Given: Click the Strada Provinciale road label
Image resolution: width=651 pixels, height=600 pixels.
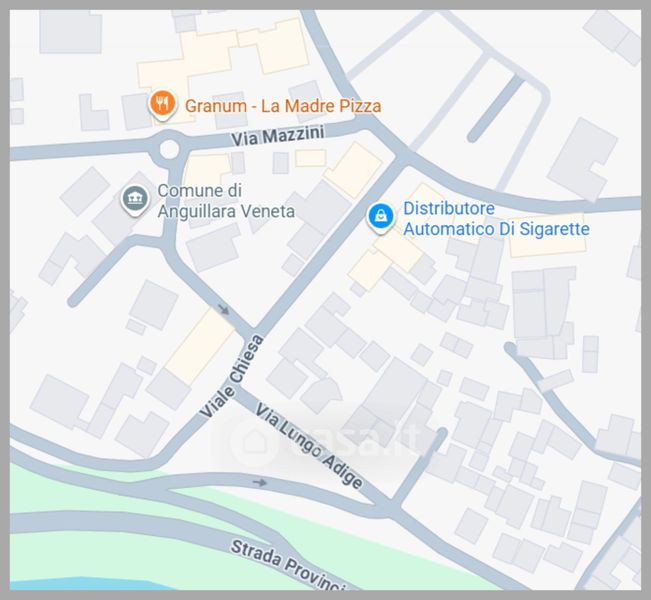Looking at the screenshot, I should [288, 564].
